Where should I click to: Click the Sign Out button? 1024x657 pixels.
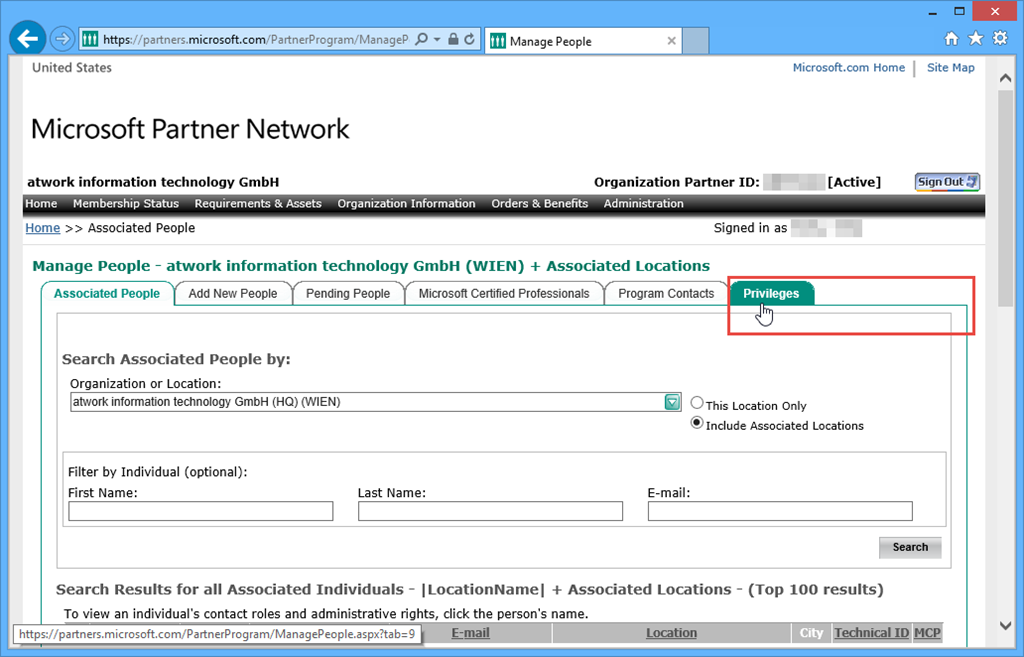click(x=947, y=182)
